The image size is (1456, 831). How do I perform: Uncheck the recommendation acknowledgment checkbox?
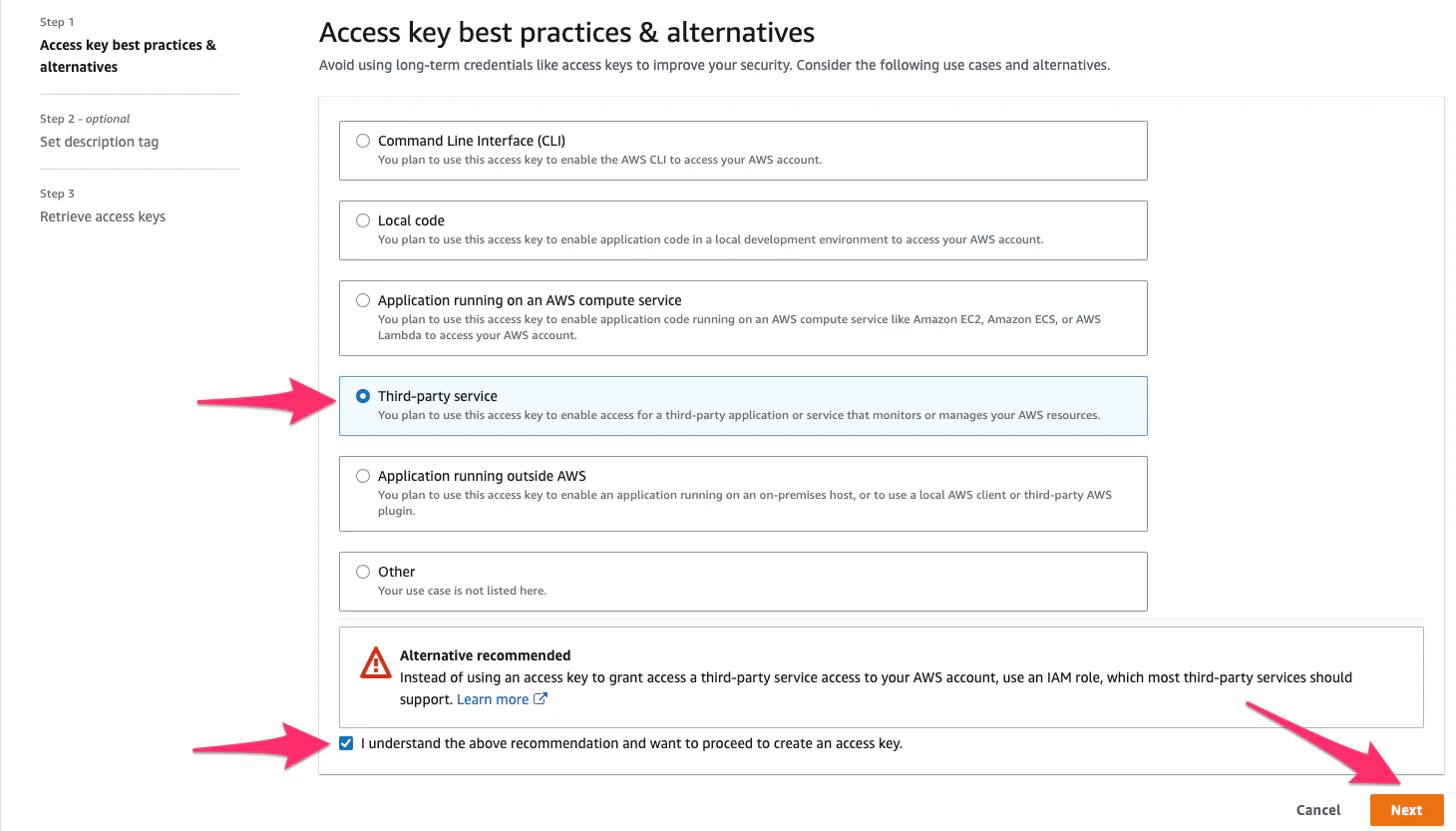coord(345,742)
